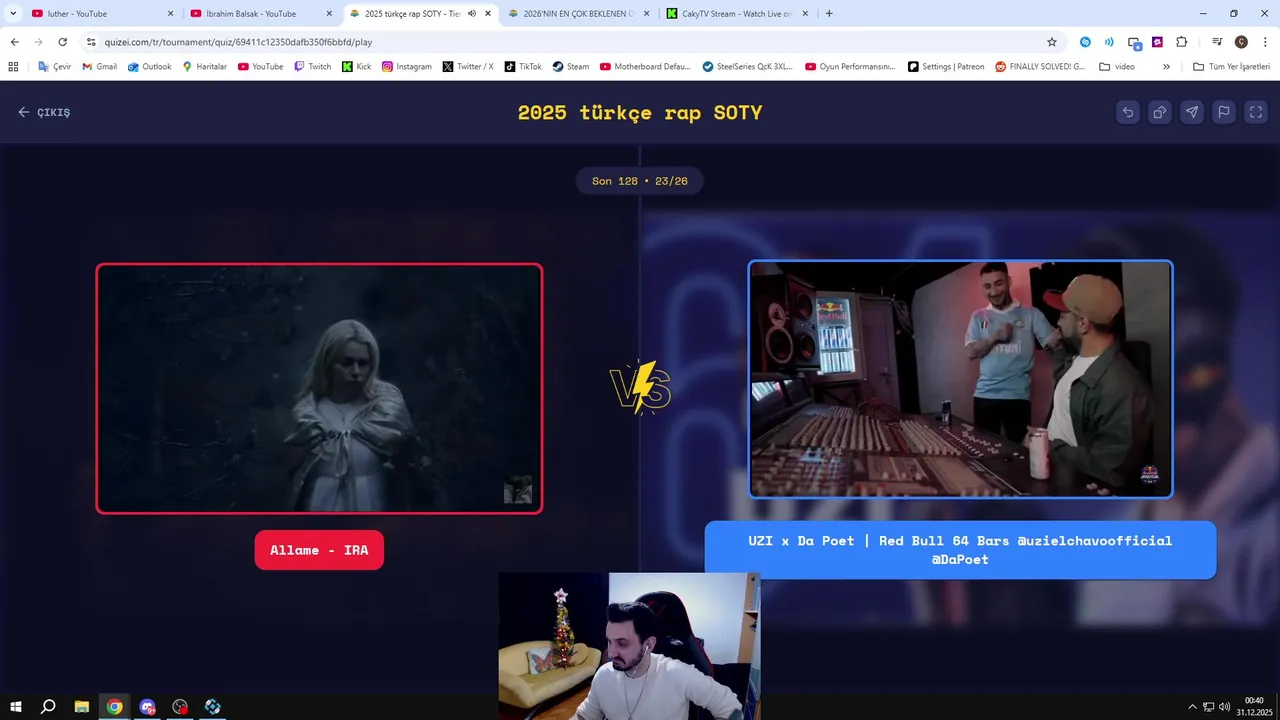Open the Settings | Patreon bookmark

pyautogui.click(x=945, y=67)
